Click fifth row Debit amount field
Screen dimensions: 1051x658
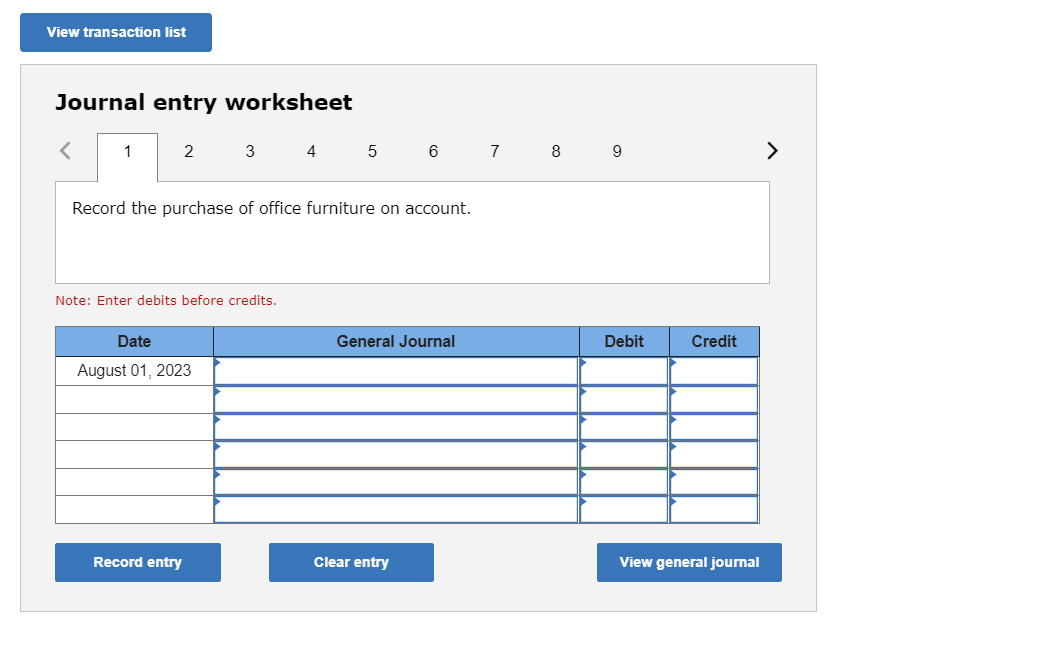(x=624, y=482)
